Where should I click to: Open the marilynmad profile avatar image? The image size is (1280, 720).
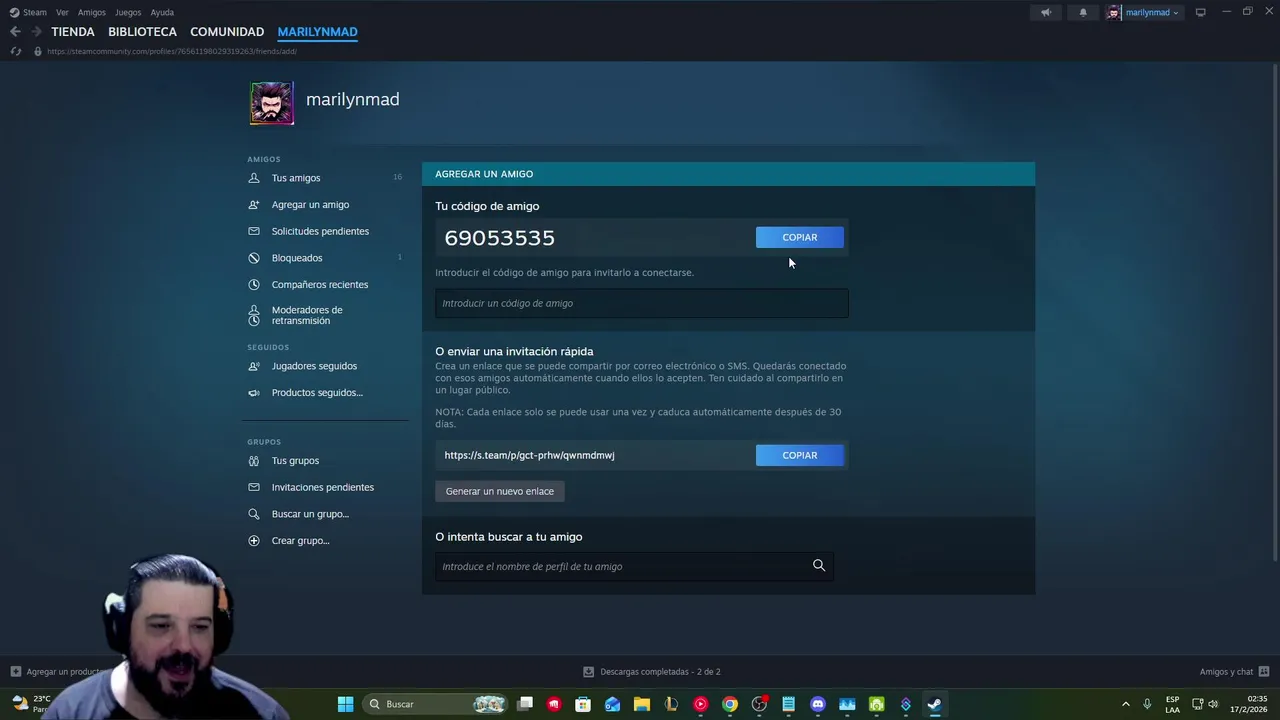[272, 103]
